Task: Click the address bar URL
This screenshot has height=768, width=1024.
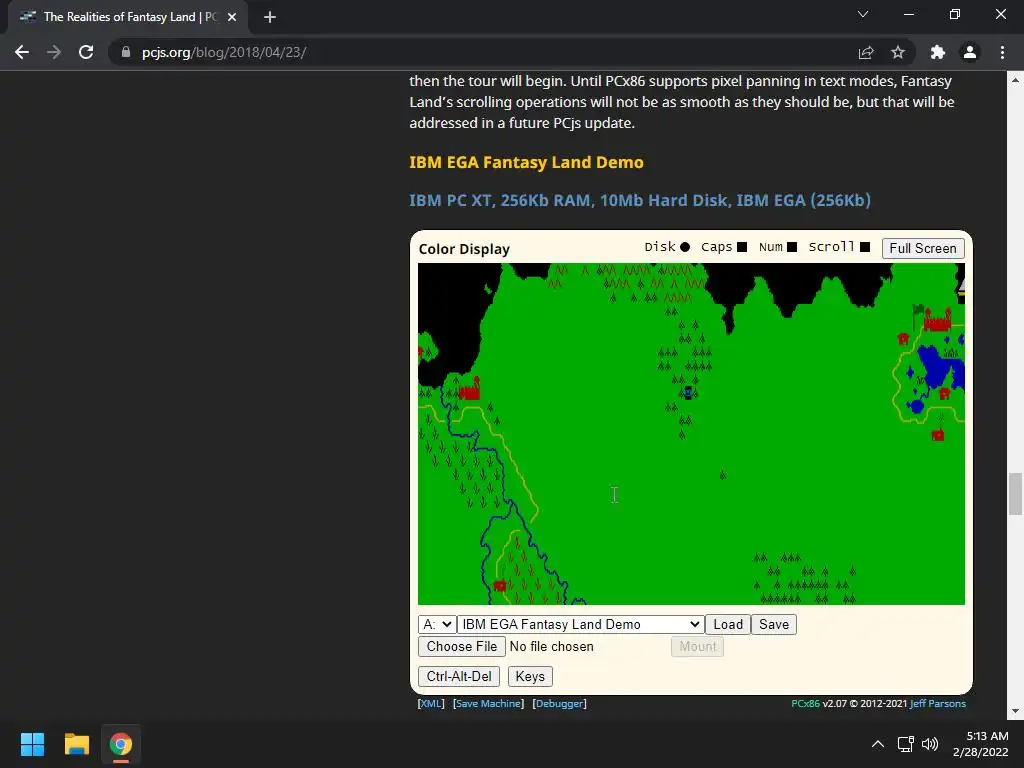Action: [x=224, y=52]
